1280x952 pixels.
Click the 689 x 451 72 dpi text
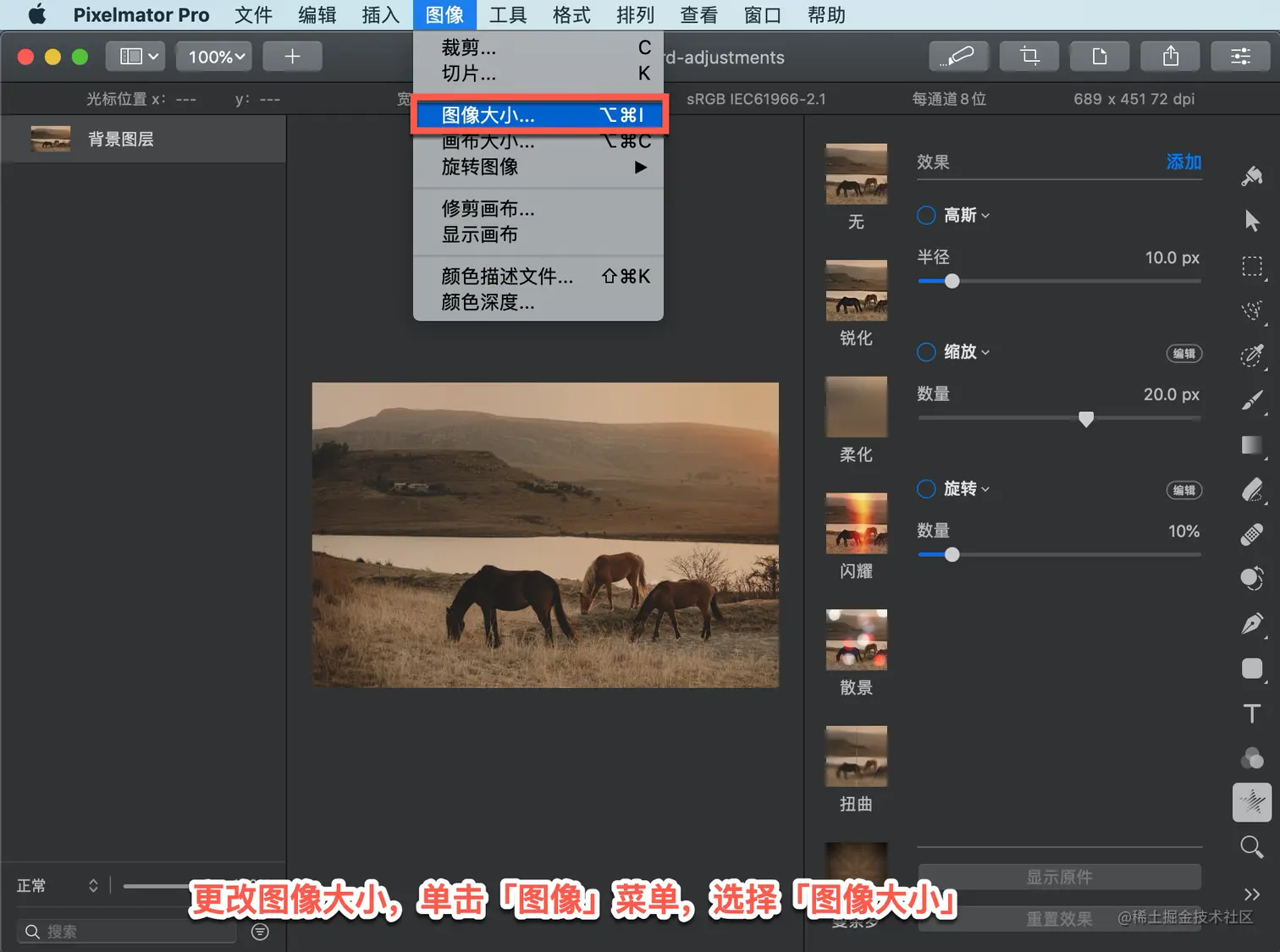(1134, 99)
